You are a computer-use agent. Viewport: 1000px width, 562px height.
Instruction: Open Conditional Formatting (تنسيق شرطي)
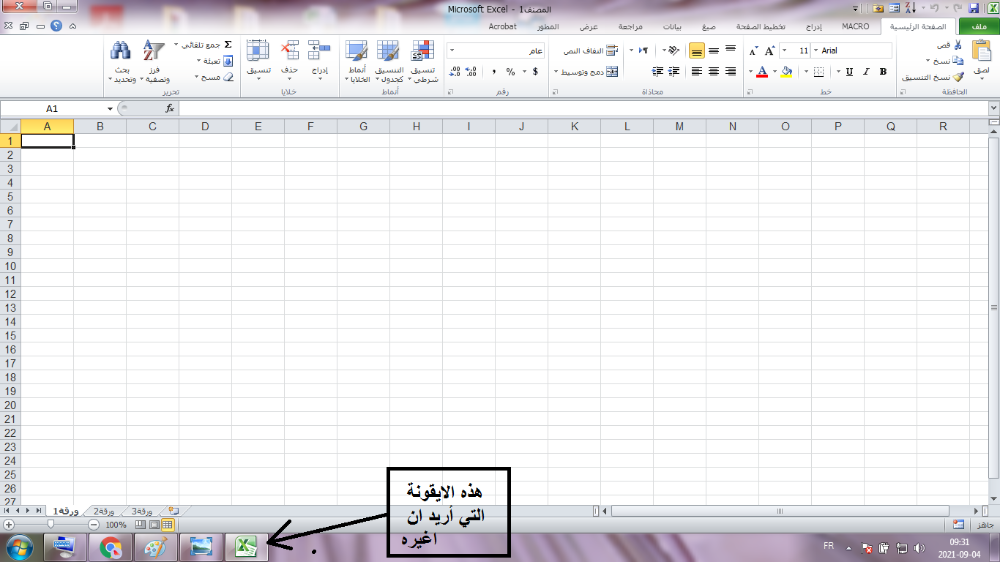click(422, 61)
